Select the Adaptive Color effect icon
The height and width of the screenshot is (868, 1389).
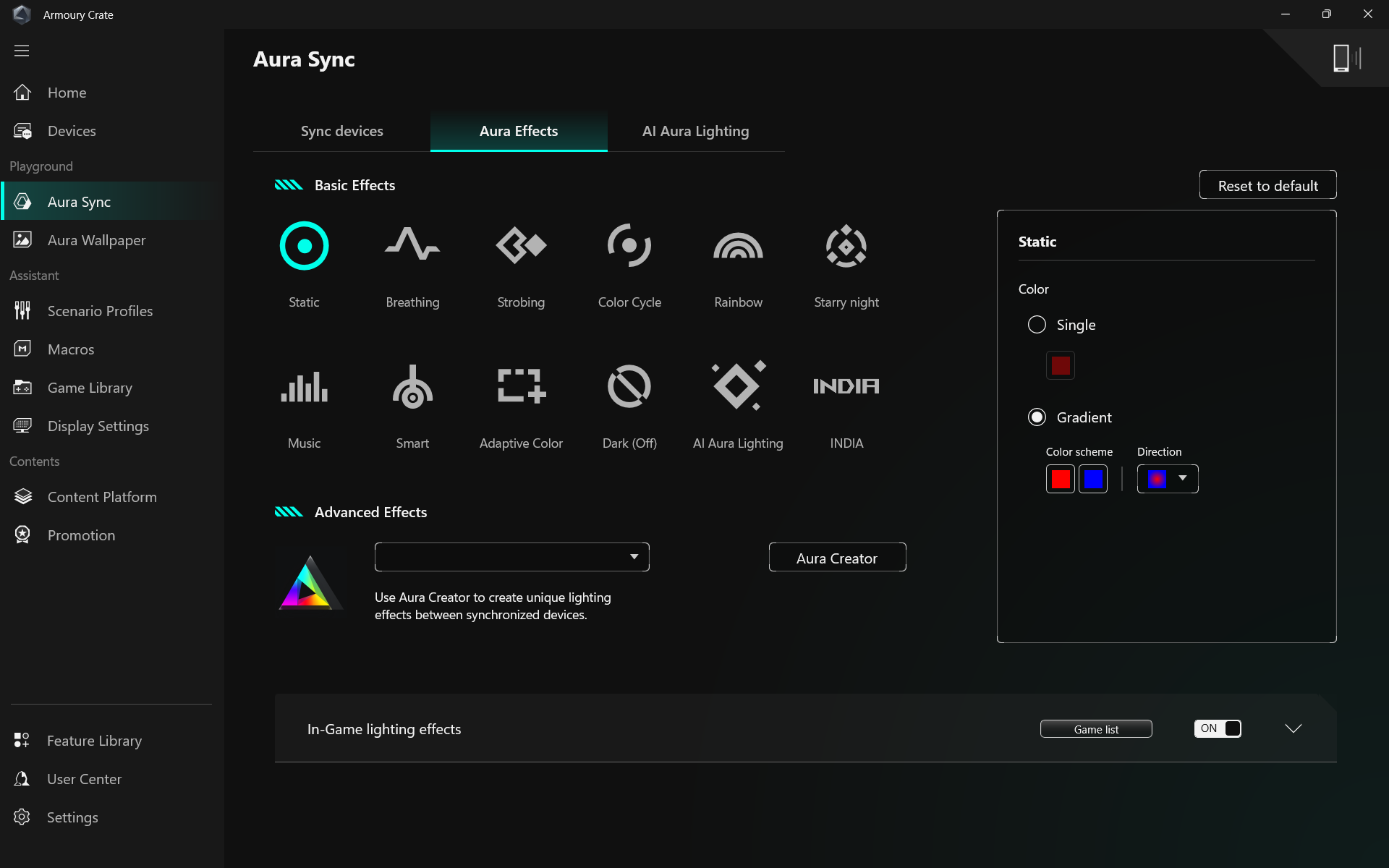521,386
